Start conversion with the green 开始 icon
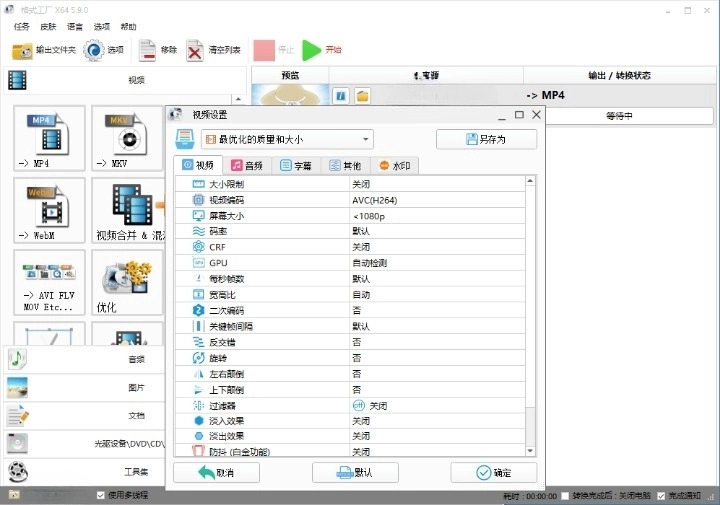Screen dimensions: 720x505 point(311,50)
